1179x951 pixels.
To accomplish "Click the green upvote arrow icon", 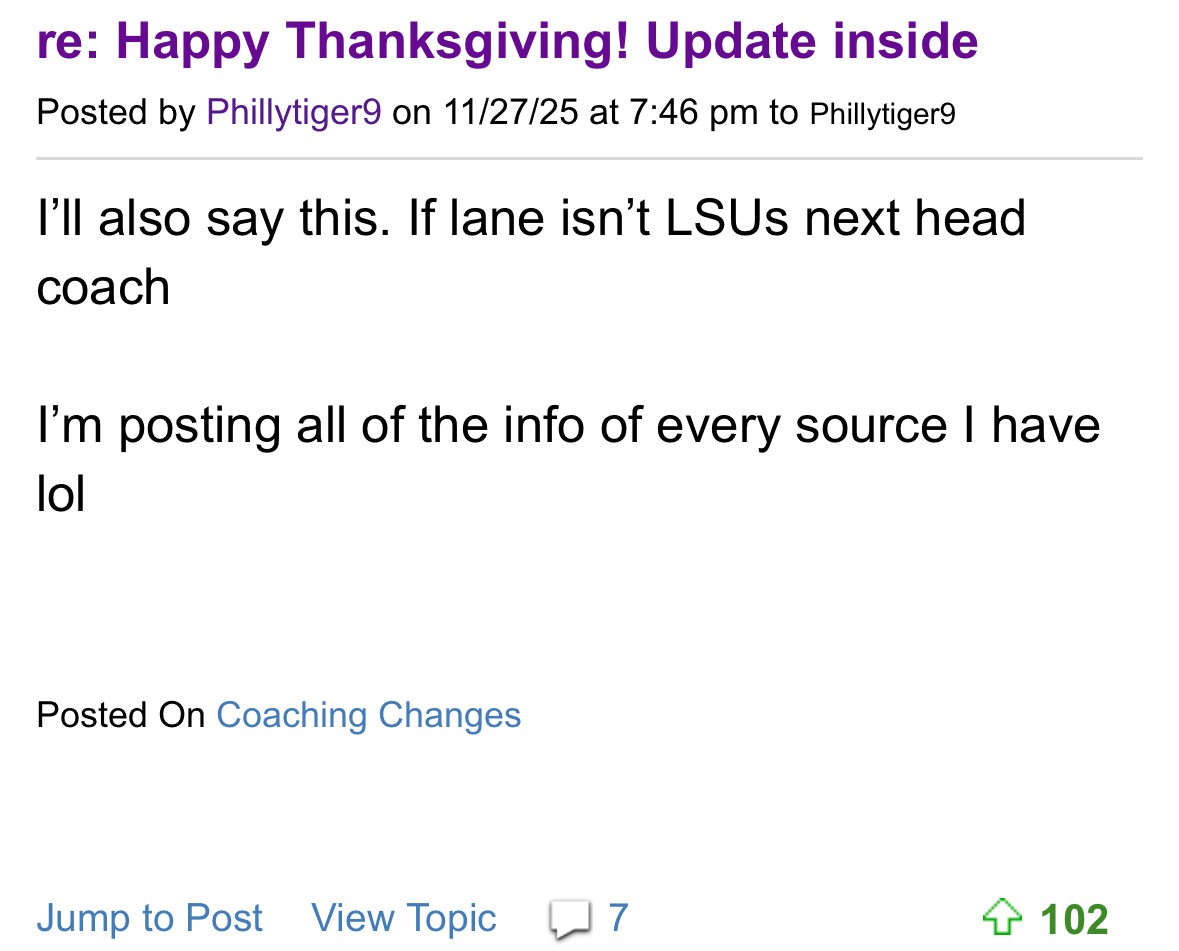I will pos(1002,916).
